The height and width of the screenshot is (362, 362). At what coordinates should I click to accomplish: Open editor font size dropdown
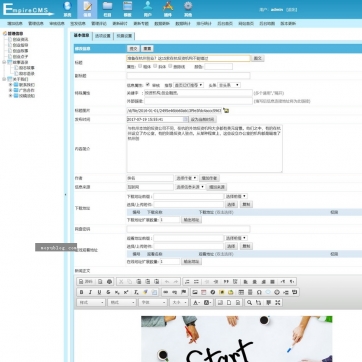[x=179, y=302]
